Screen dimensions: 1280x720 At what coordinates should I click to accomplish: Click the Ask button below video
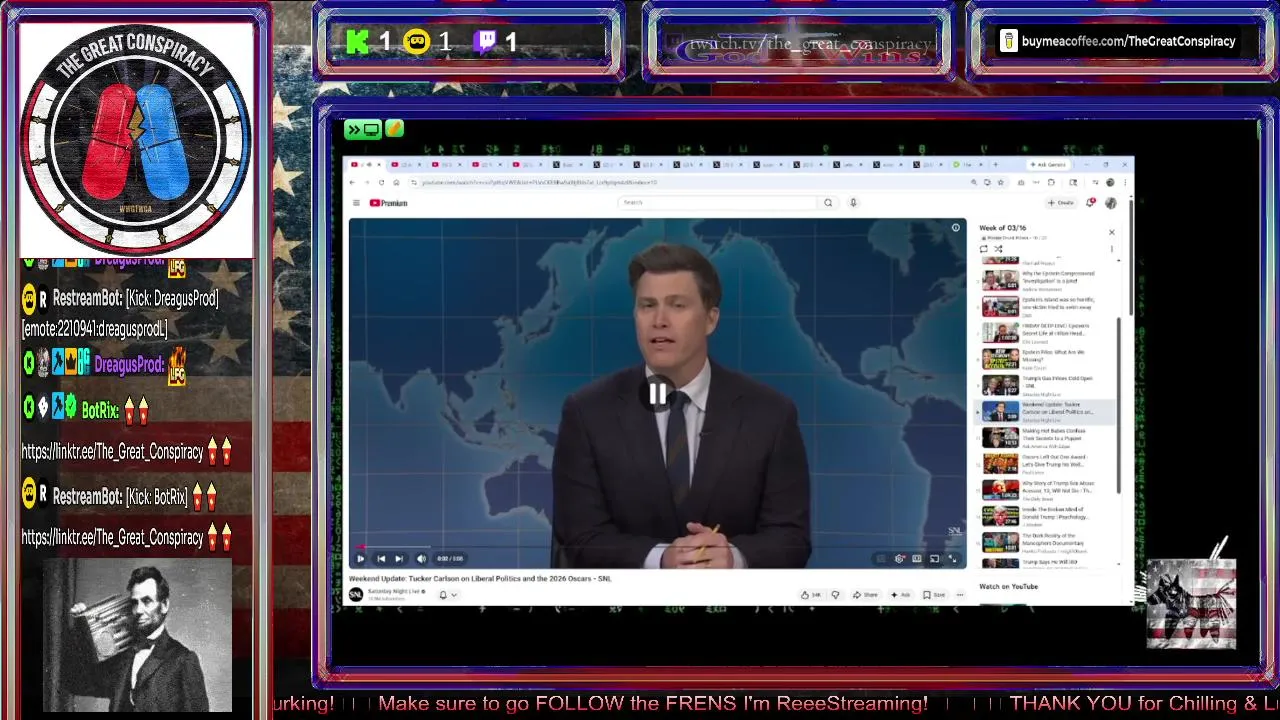[900, 595]
